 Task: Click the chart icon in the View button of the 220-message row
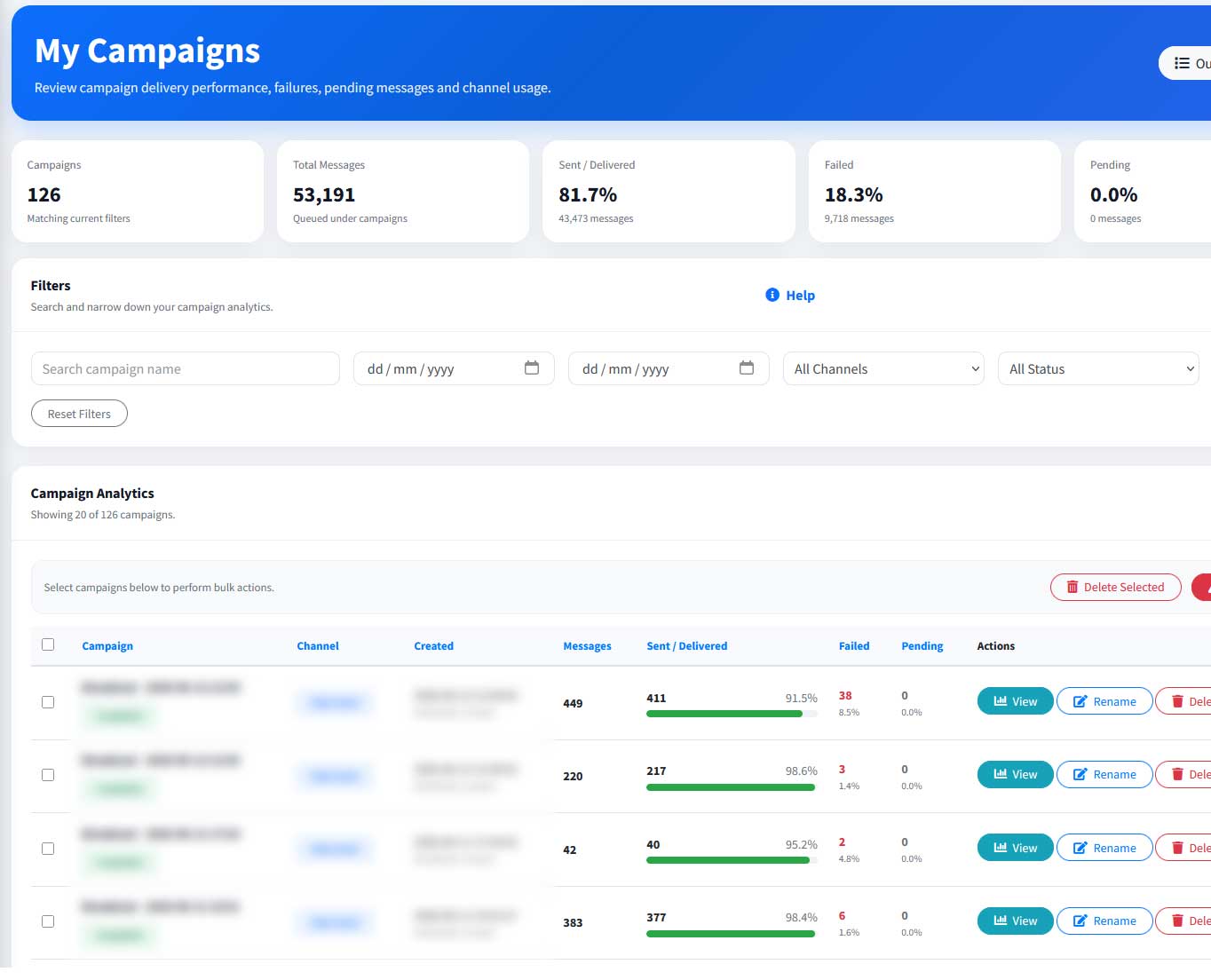(1001, 774)
